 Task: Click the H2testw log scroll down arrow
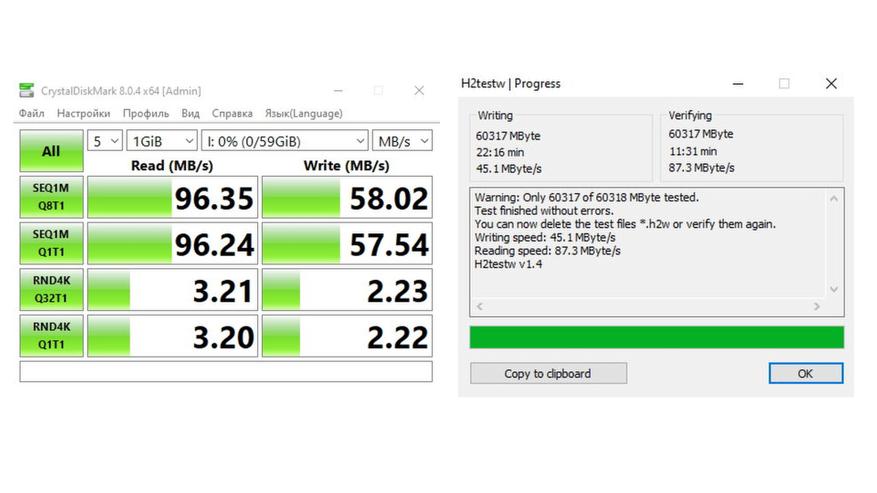pos(833,289)
